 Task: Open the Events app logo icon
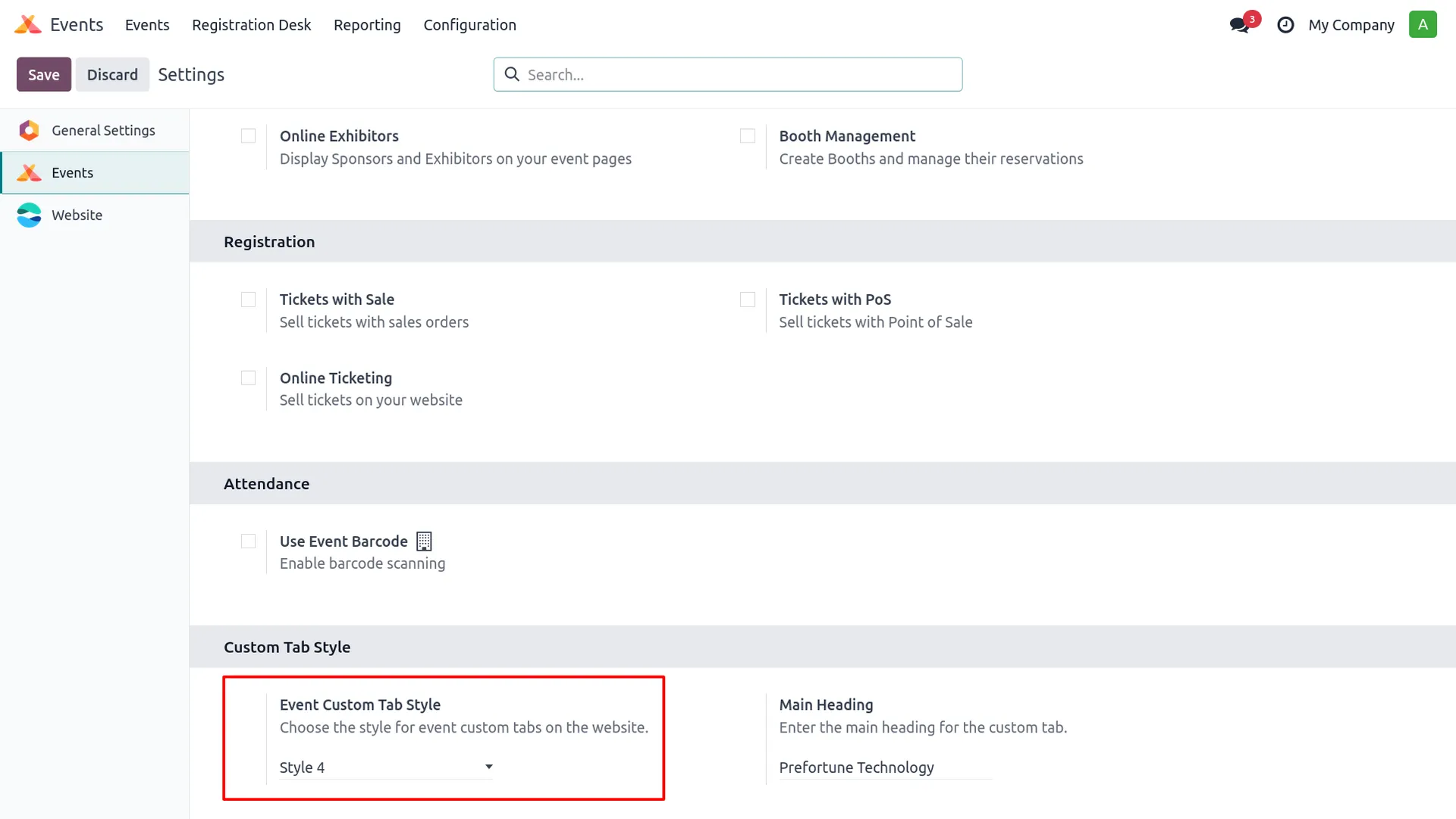pyautogui.click(x=28, y=24)
